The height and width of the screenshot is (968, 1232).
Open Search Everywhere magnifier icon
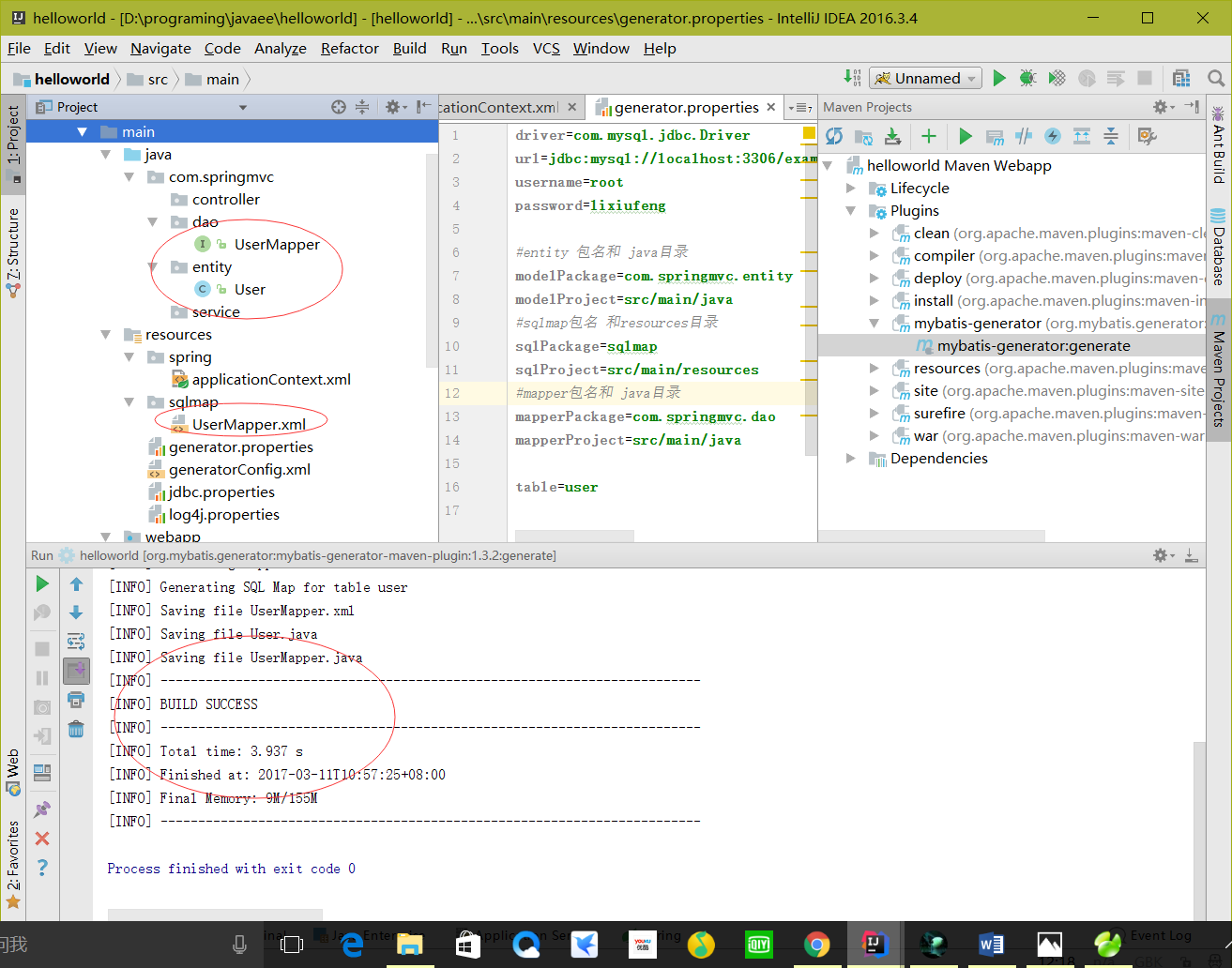click(x=1216, y=79)
